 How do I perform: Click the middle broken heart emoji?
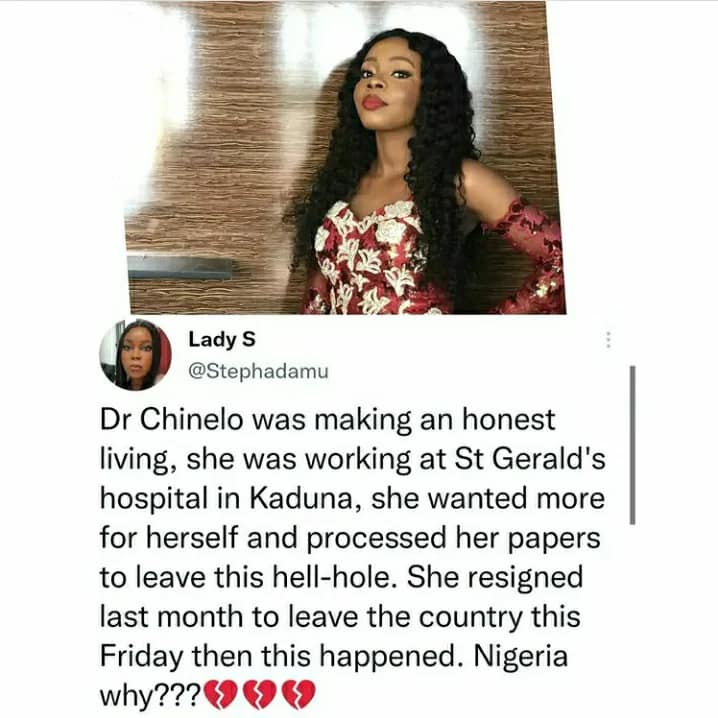coord(259,694)
